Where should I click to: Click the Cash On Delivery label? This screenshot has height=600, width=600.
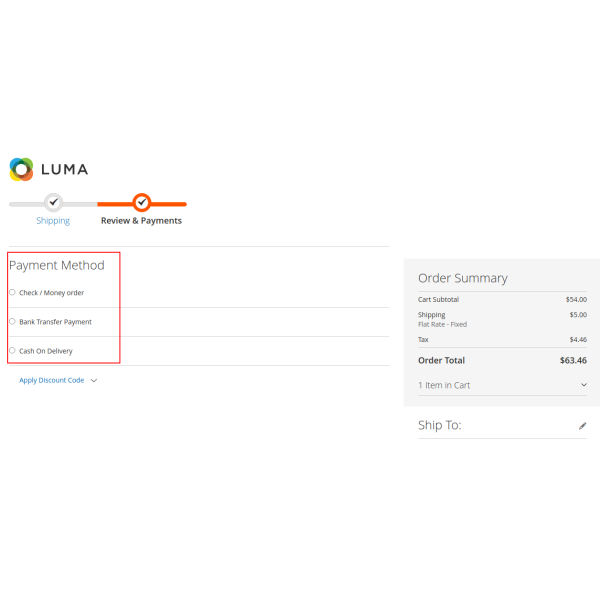click(46, 351)
